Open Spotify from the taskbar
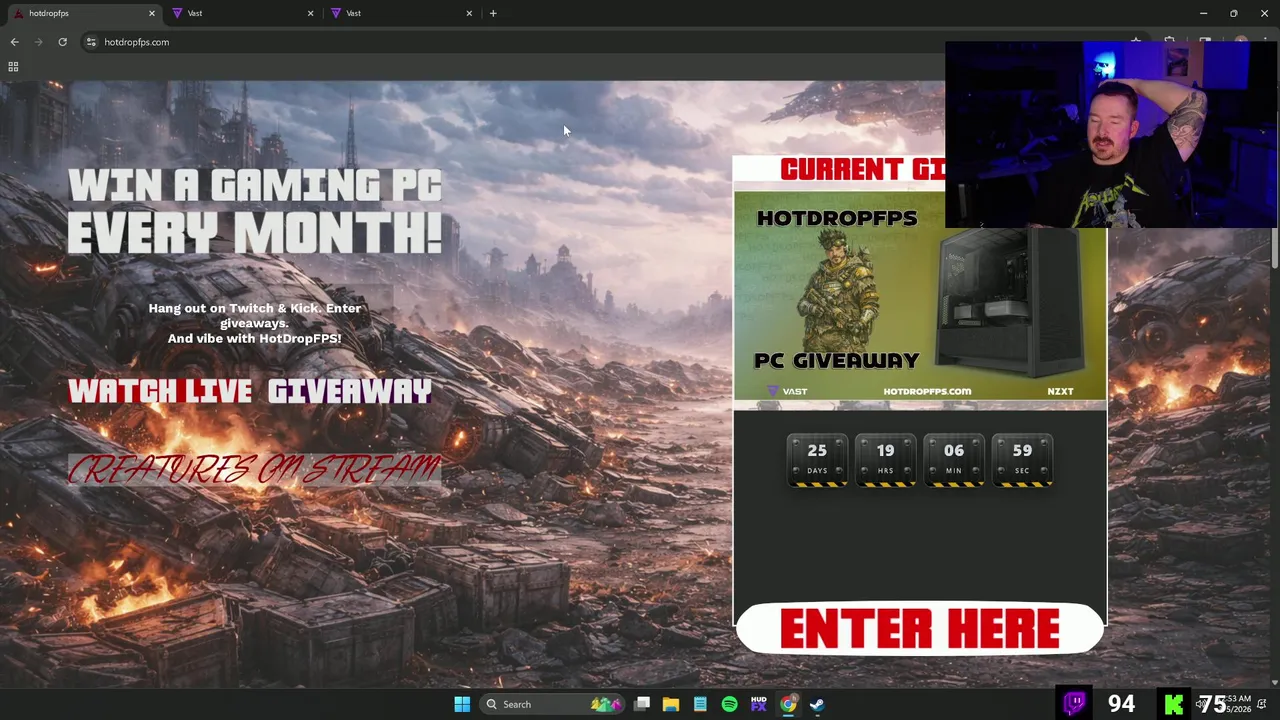 729,704
